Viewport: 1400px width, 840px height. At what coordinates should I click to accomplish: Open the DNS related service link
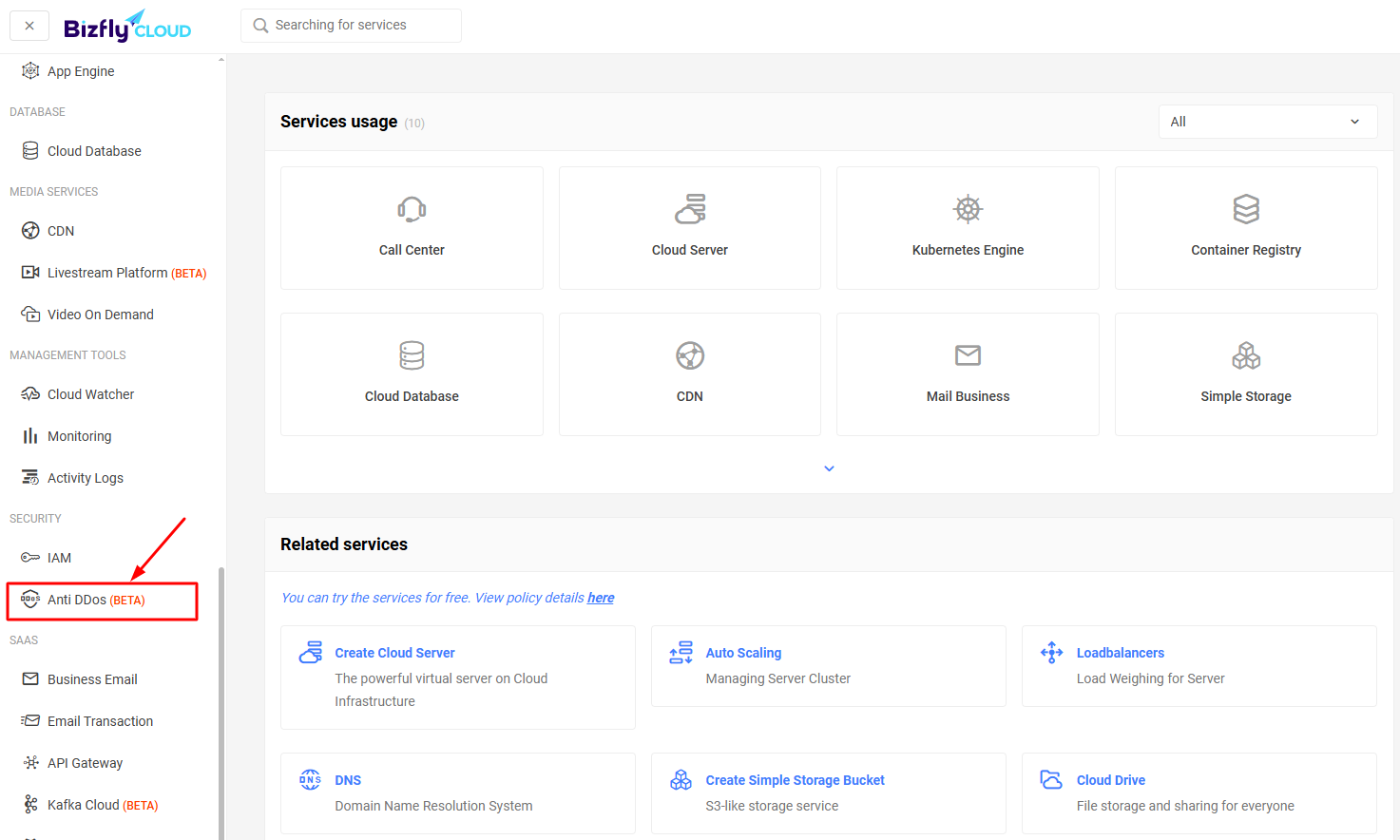[x=348, y=780]
